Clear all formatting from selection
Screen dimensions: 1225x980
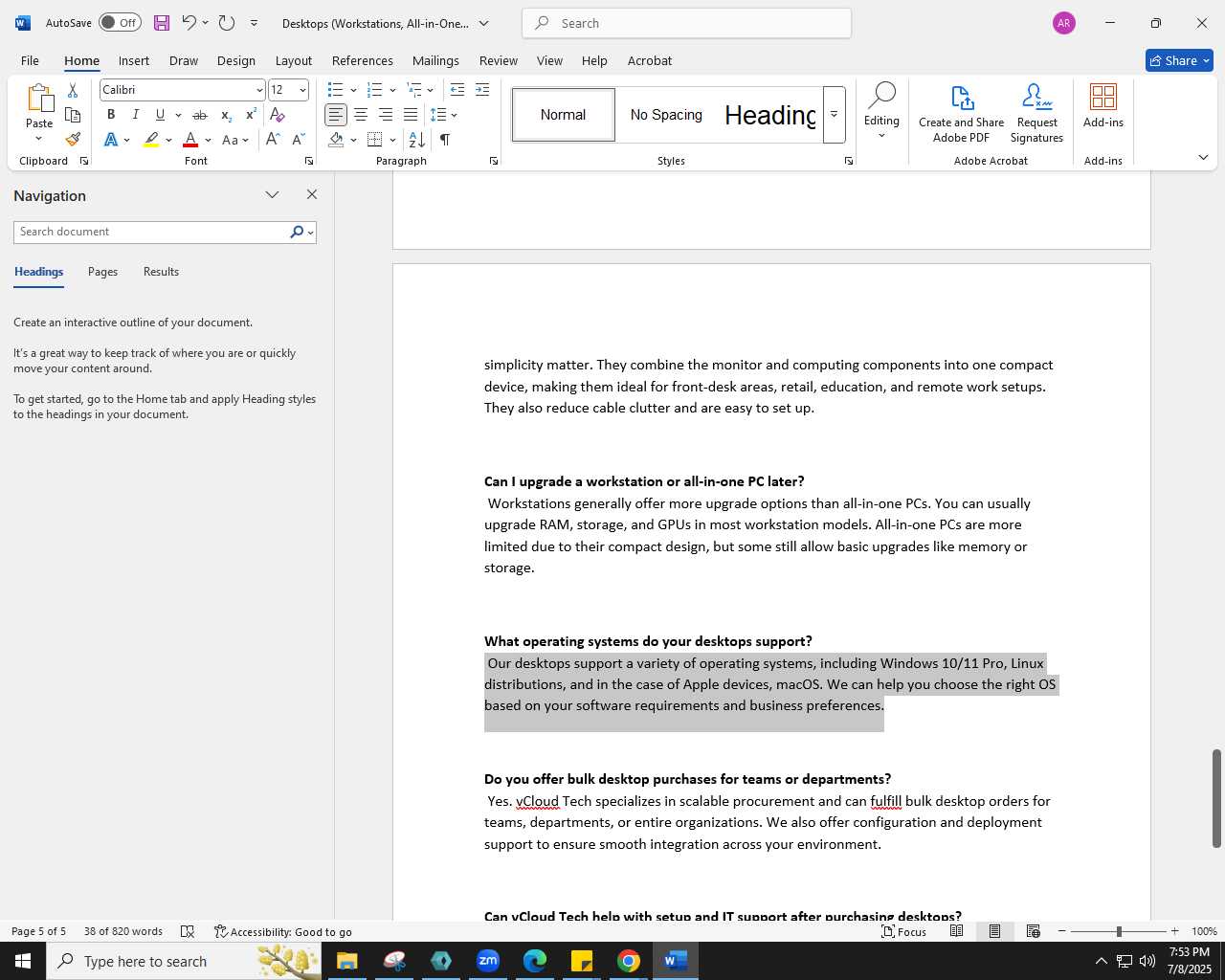[278, 115]
